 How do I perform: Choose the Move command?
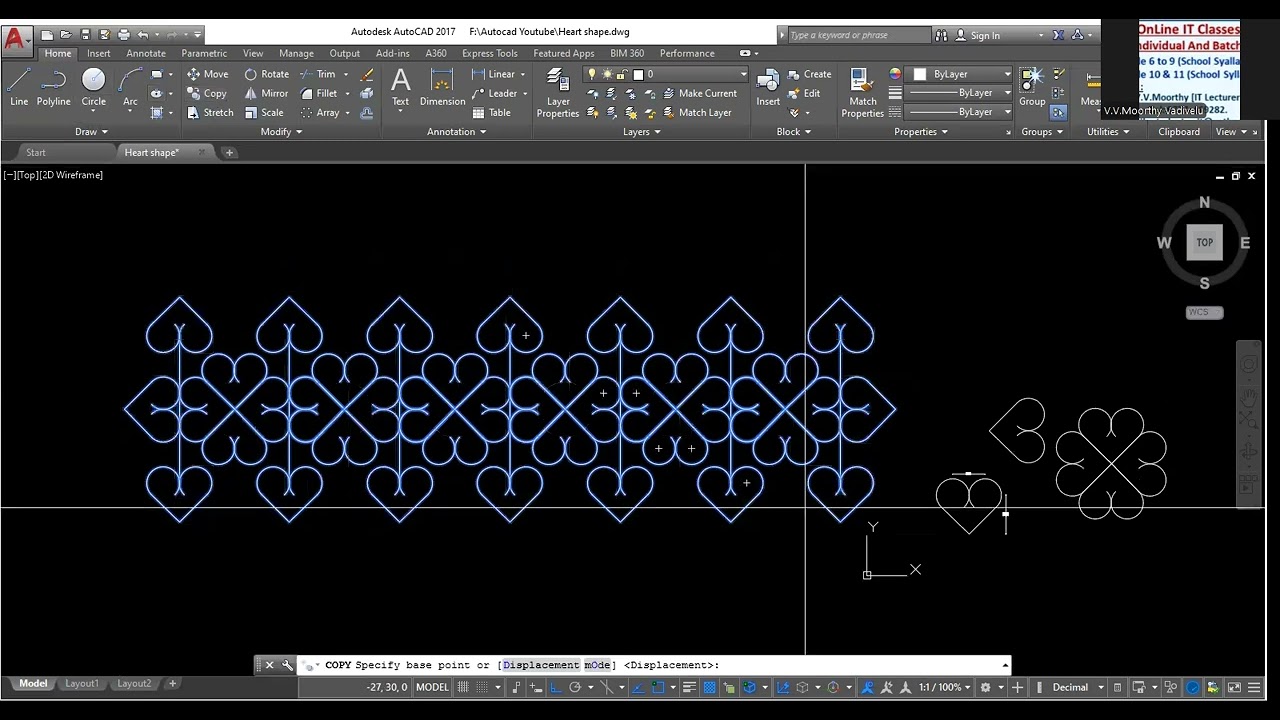click(207, 74)
